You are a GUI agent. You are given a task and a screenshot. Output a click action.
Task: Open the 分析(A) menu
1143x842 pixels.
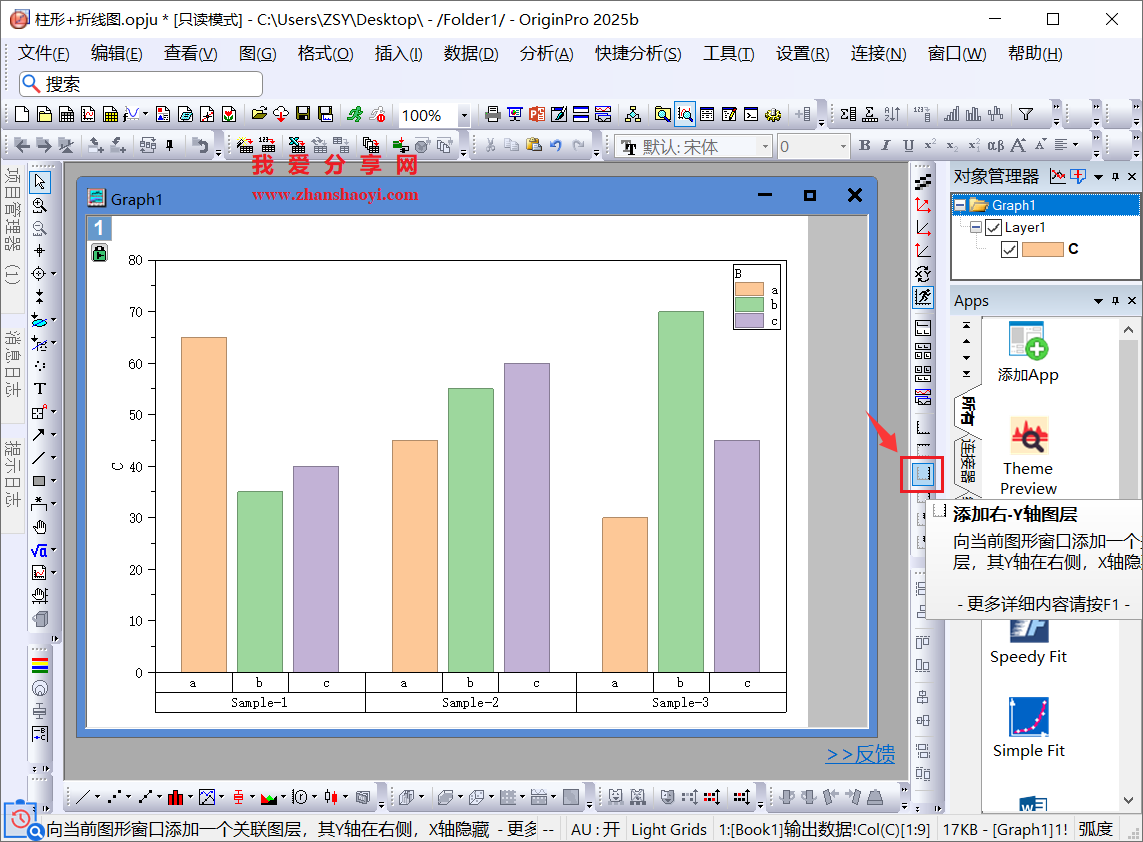pos(546,54)
